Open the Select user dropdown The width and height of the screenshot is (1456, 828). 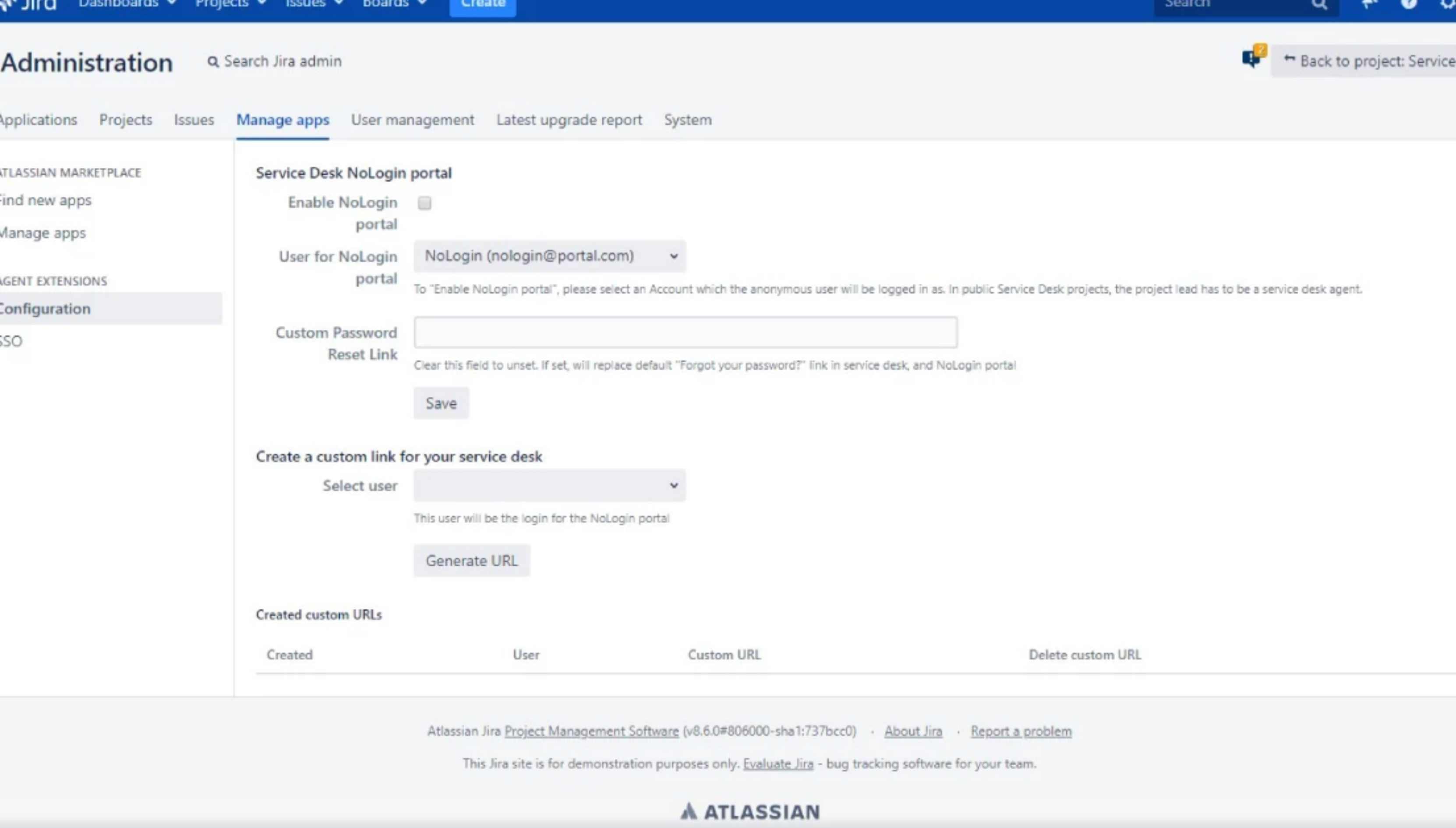(549, 486)
